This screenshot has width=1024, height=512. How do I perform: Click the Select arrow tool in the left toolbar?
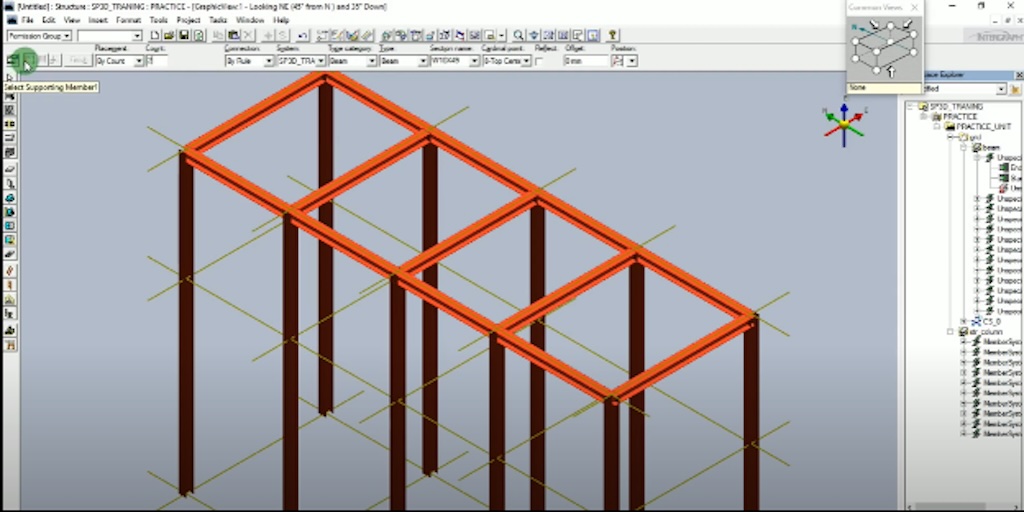coord(9,77)
